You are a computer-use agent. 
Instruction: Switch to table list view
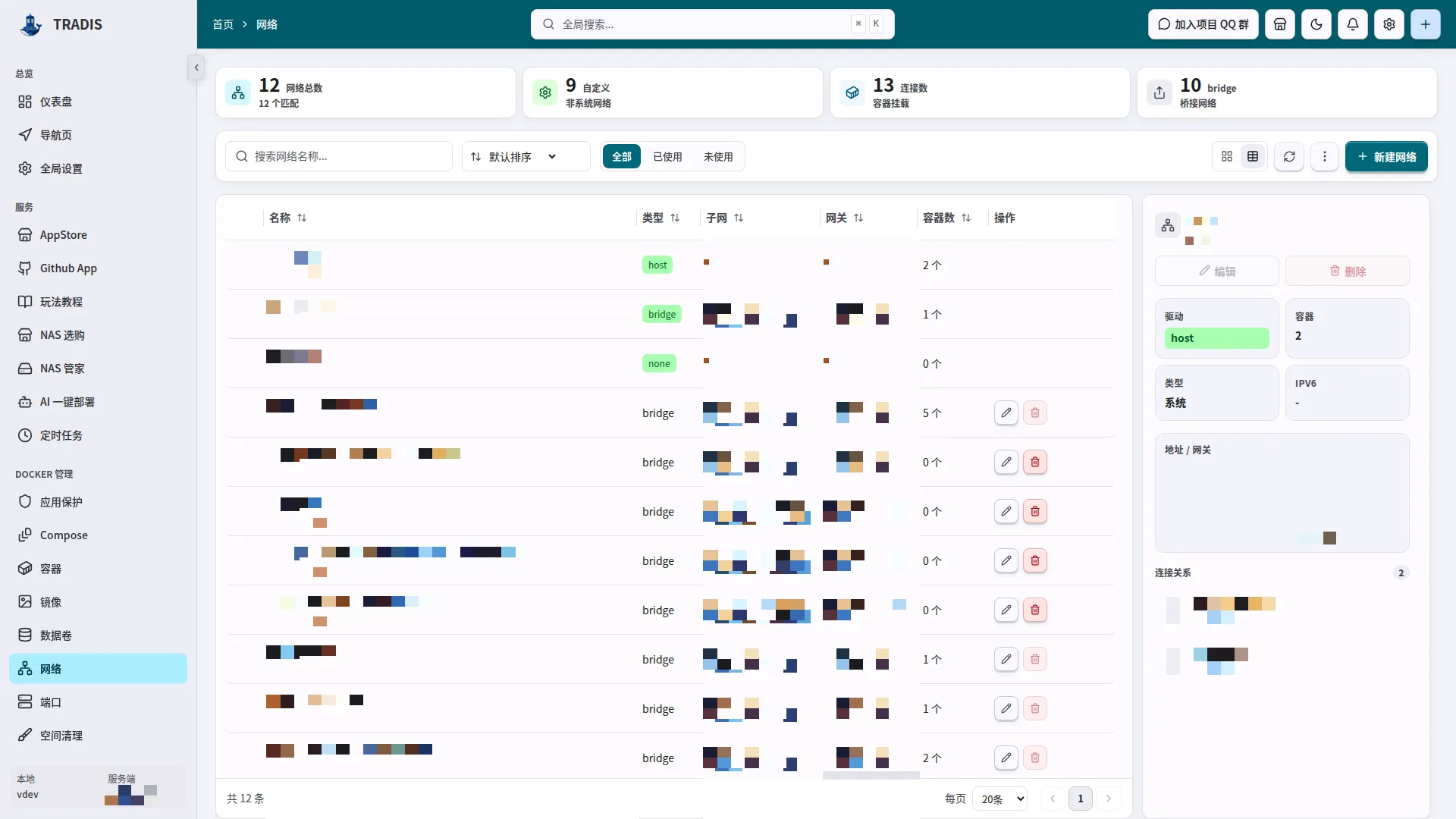tap(1253, 156)
